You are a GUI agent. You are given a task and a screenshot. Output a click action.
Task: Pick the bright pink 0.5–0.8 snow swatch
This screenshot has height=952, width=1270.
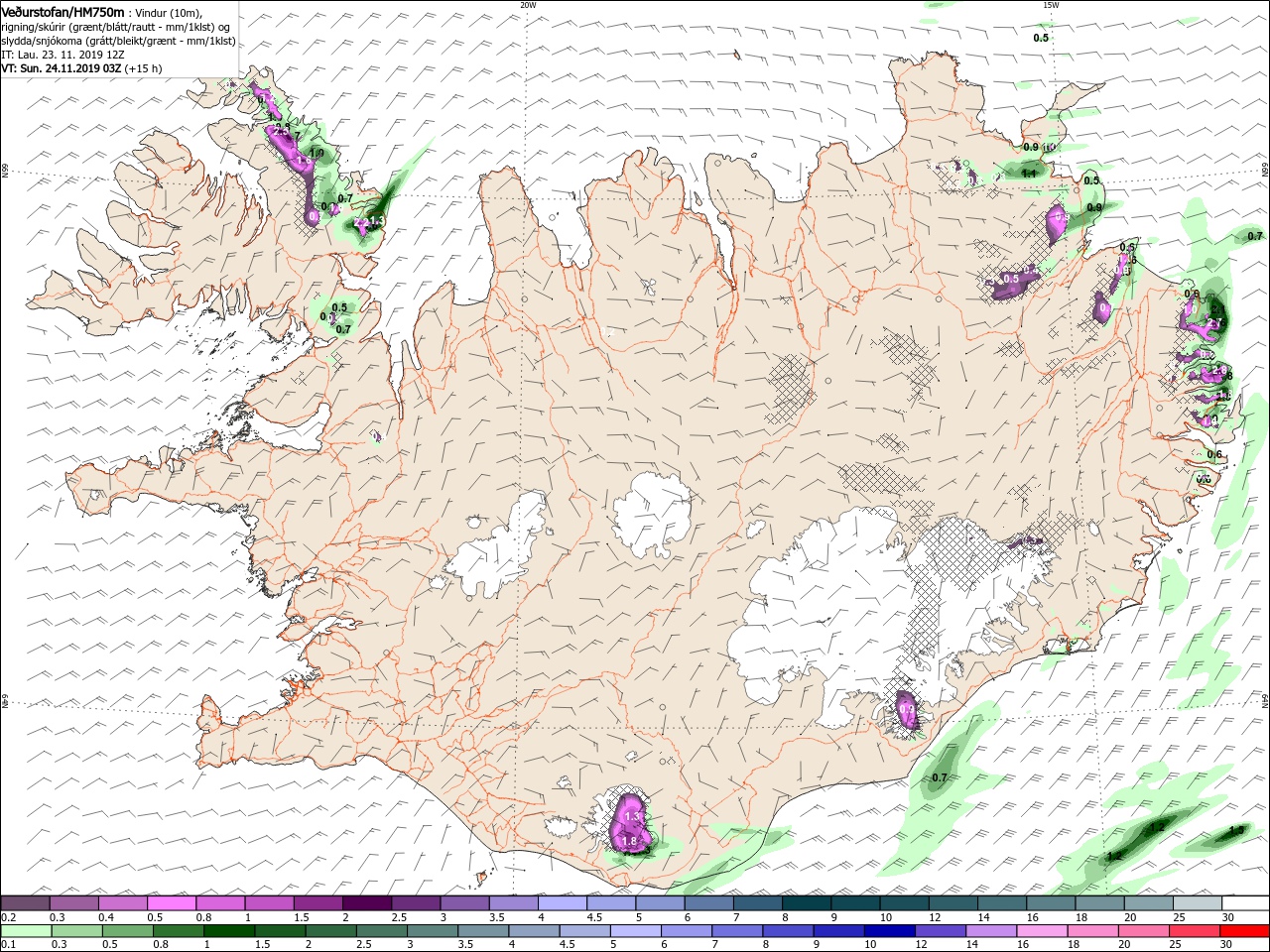tap(172, 902)
